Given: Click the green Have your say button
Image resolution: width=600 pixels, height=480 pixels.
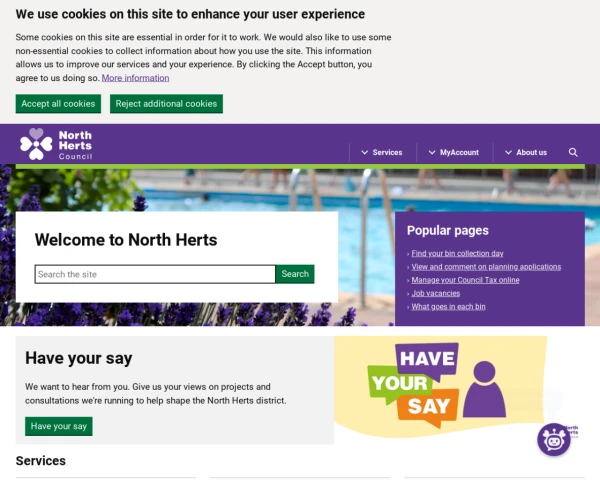Looking at the screenshot, I should (59, 426).
